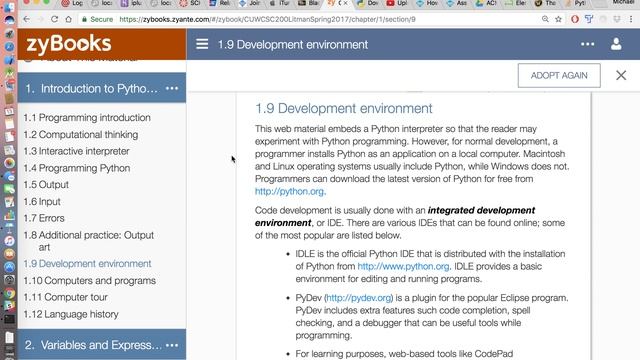The image size is (640, 360).
Task: Follow the http://www.python.org link
Action: tap(403, 266)
